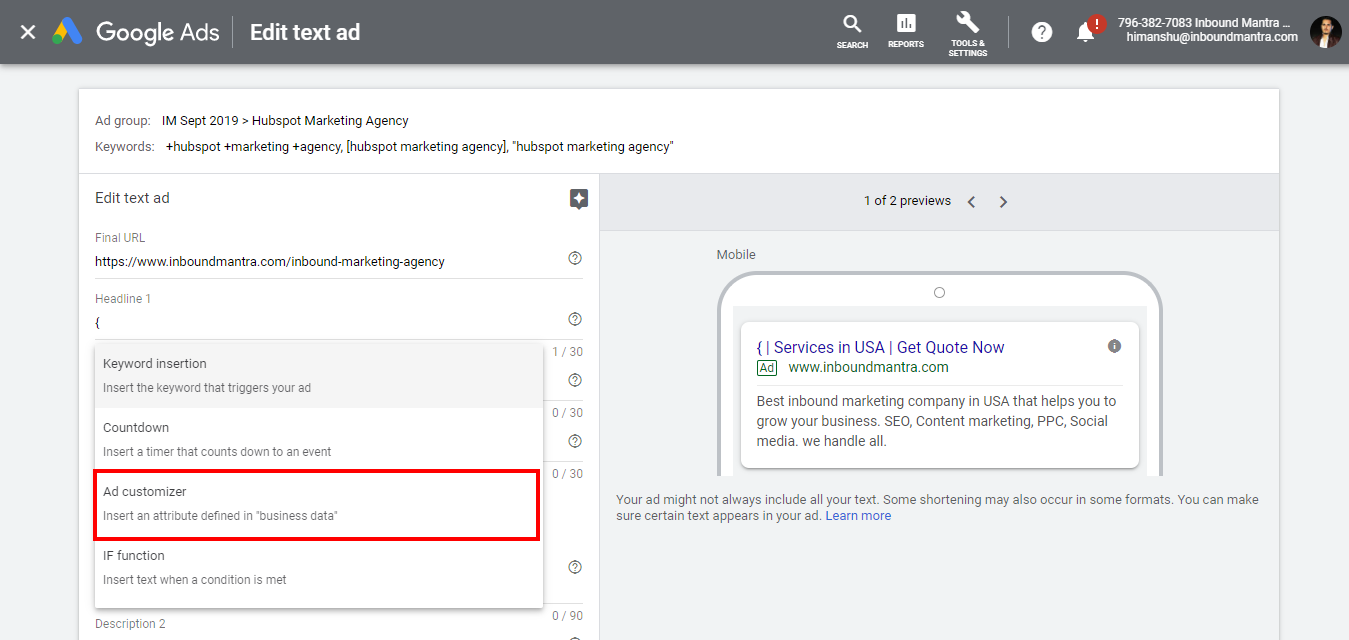Click the account email himanshu@inboundmantra.com
Viewport: 1349px width, 640px height.
[x=1212, y=37]
